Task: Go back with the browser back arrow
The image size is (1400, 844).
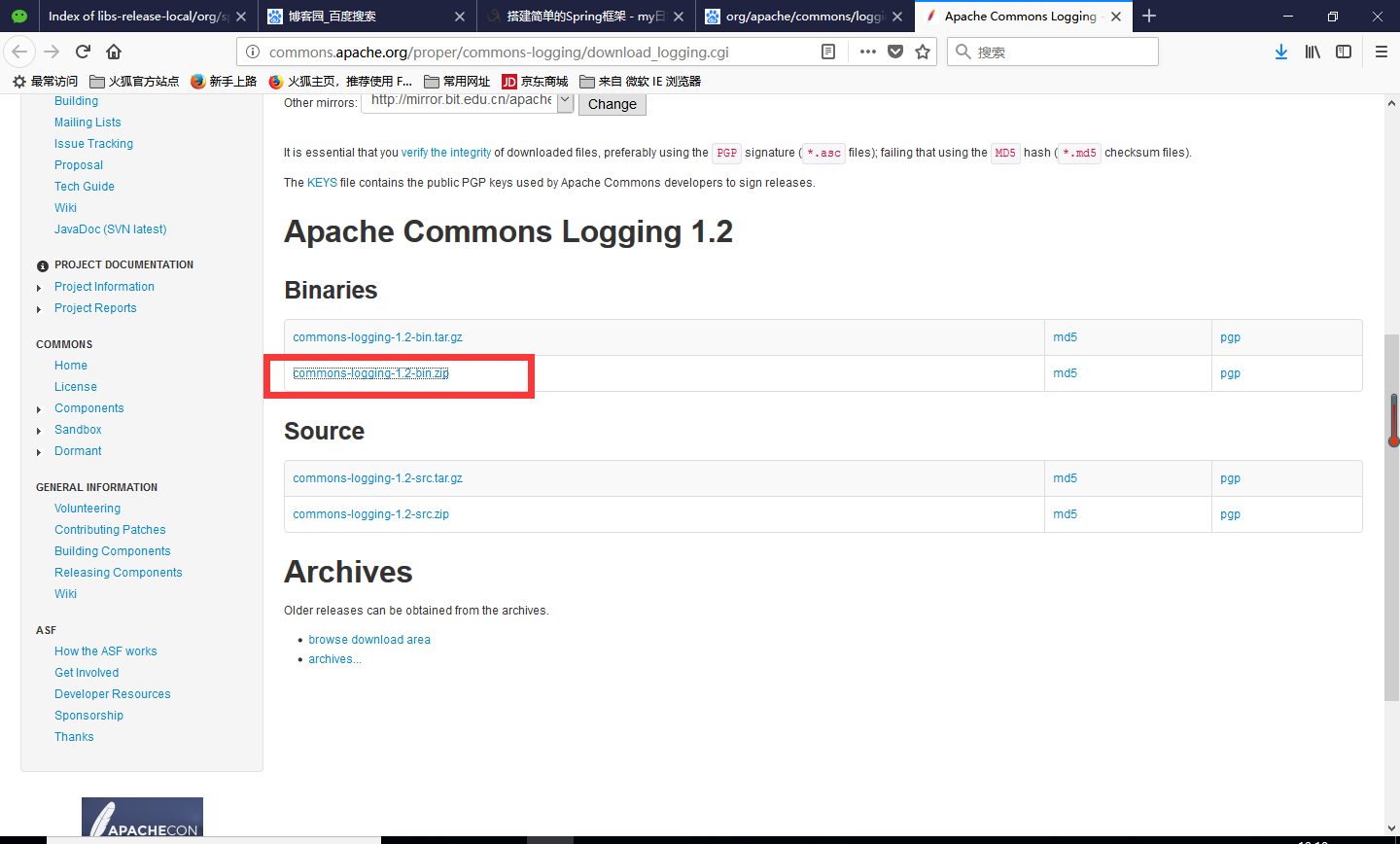Action: click(x=19, y=52)
